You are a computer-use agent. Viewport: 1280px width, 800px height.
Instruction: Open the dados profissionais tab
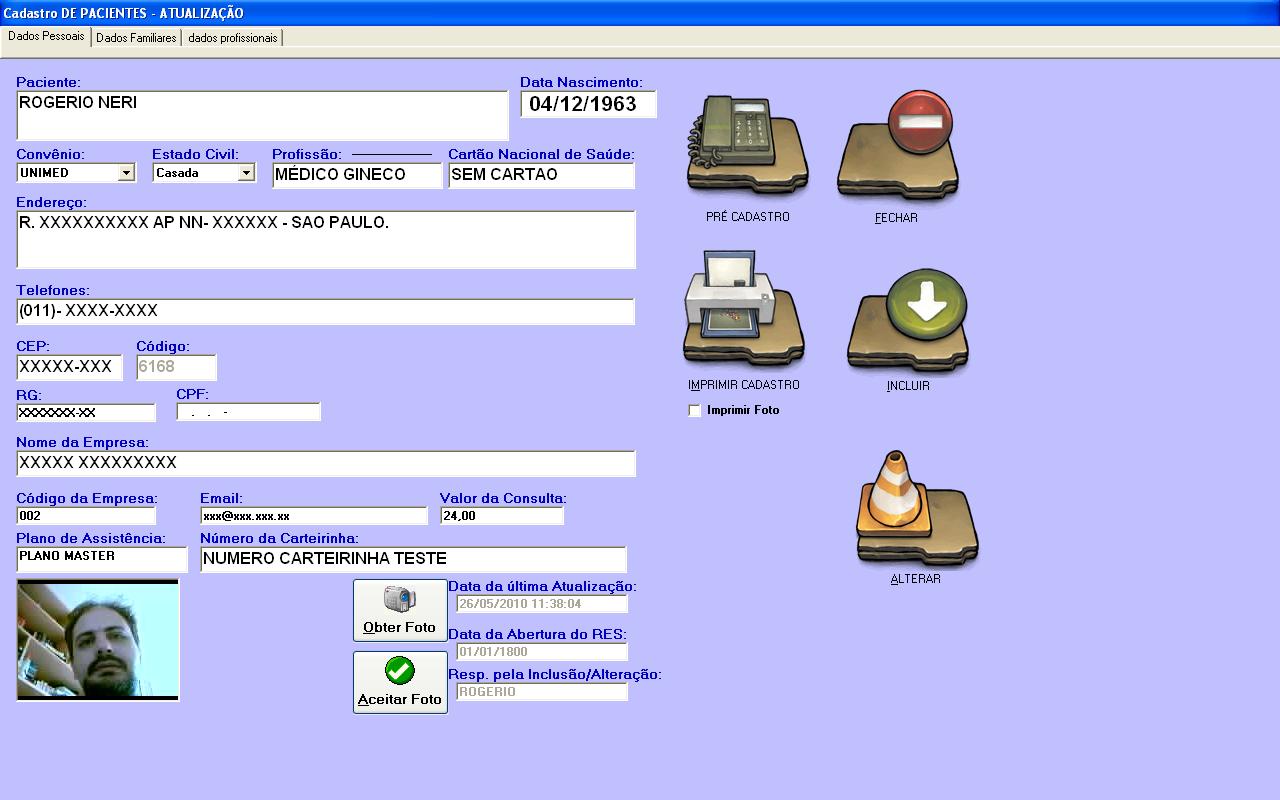pos(233,37)
